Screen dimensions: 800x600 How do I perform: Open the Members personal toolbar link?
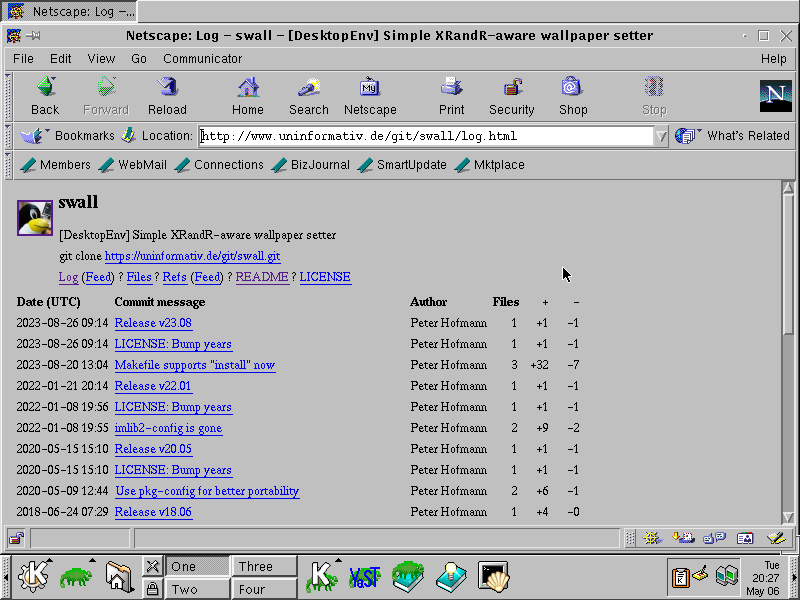pos(55,165)
